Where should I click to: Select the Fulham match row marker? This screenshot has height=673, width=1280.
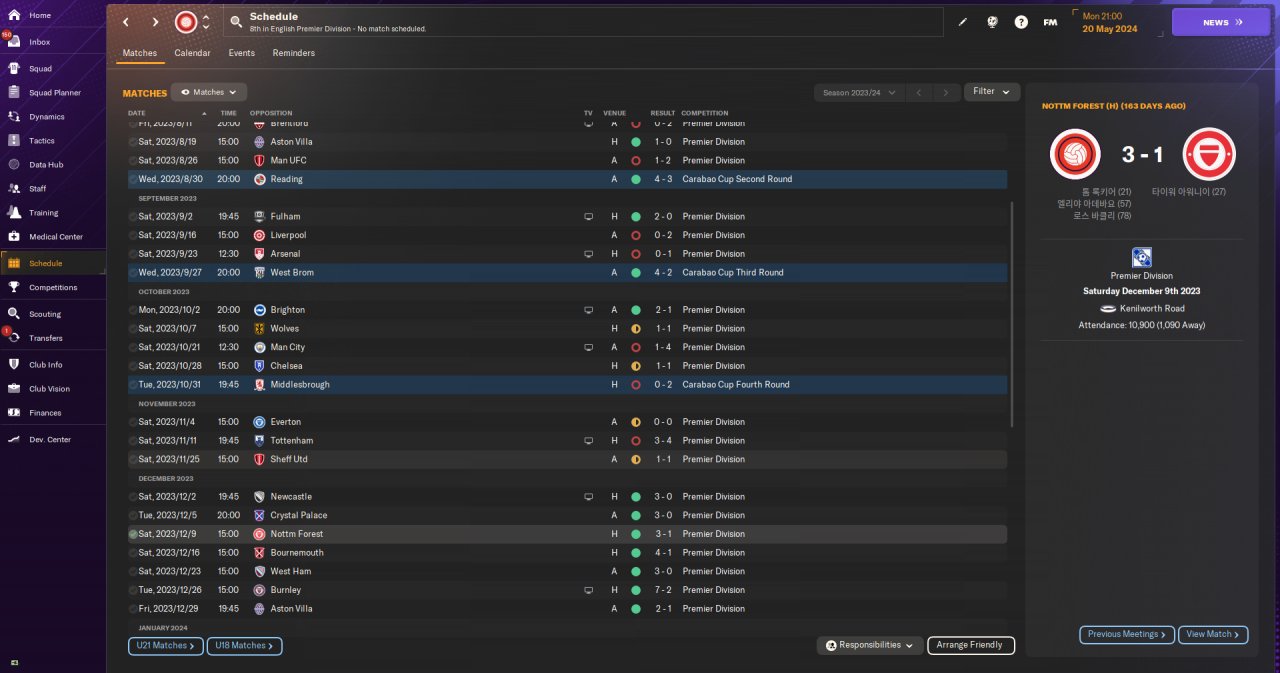click(133, 216)
